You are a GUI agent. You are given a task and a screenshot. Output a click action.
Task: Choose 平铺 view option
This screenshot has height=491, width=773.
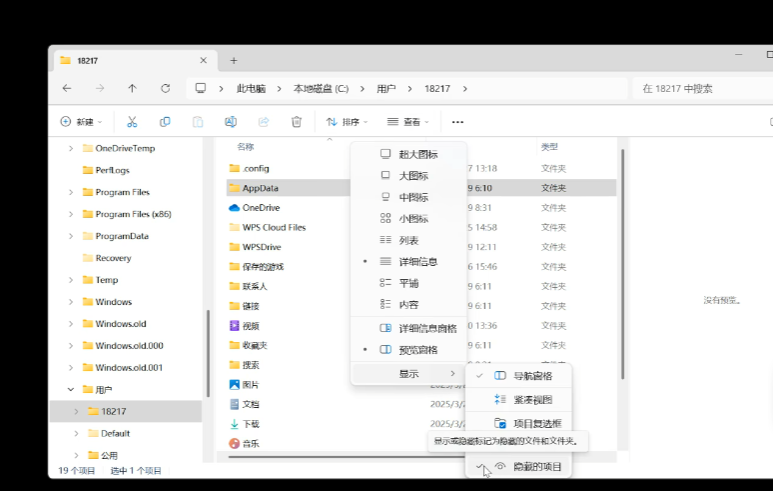point(409,283)
